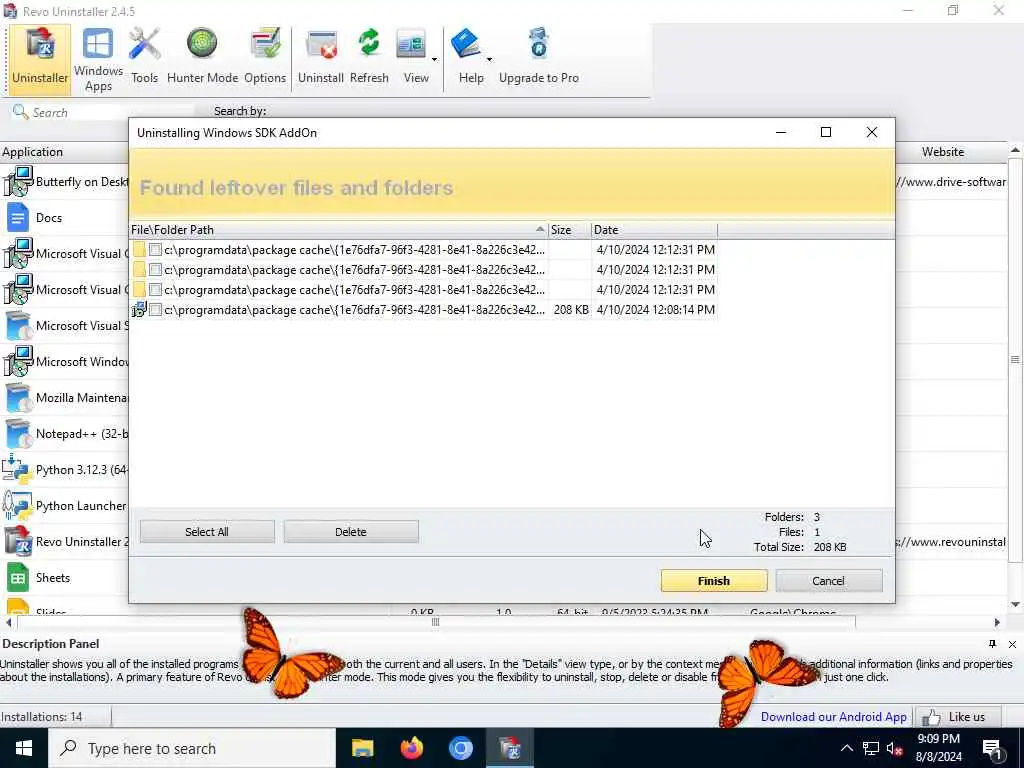This screenshot has width=1024, height=768.
Task: Check the 208 KB leftover file checkbox
Action: pos(155,310)
